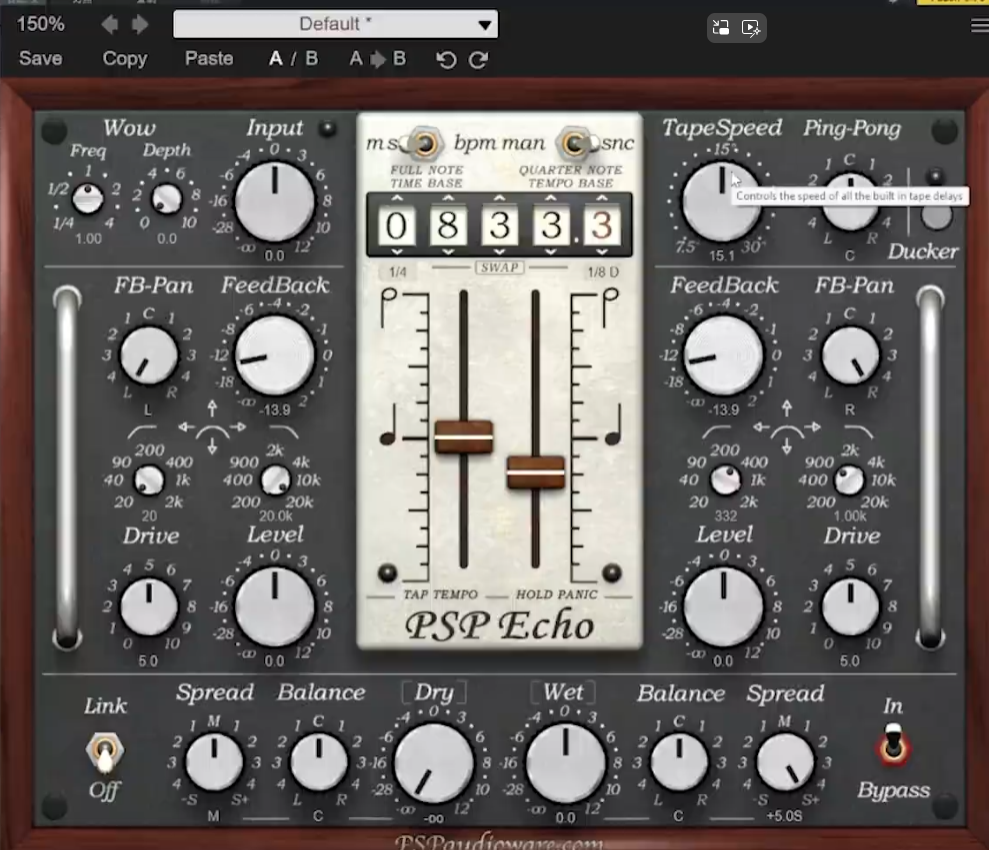Flip the ms / bpm toggle switch

[424, 144]
